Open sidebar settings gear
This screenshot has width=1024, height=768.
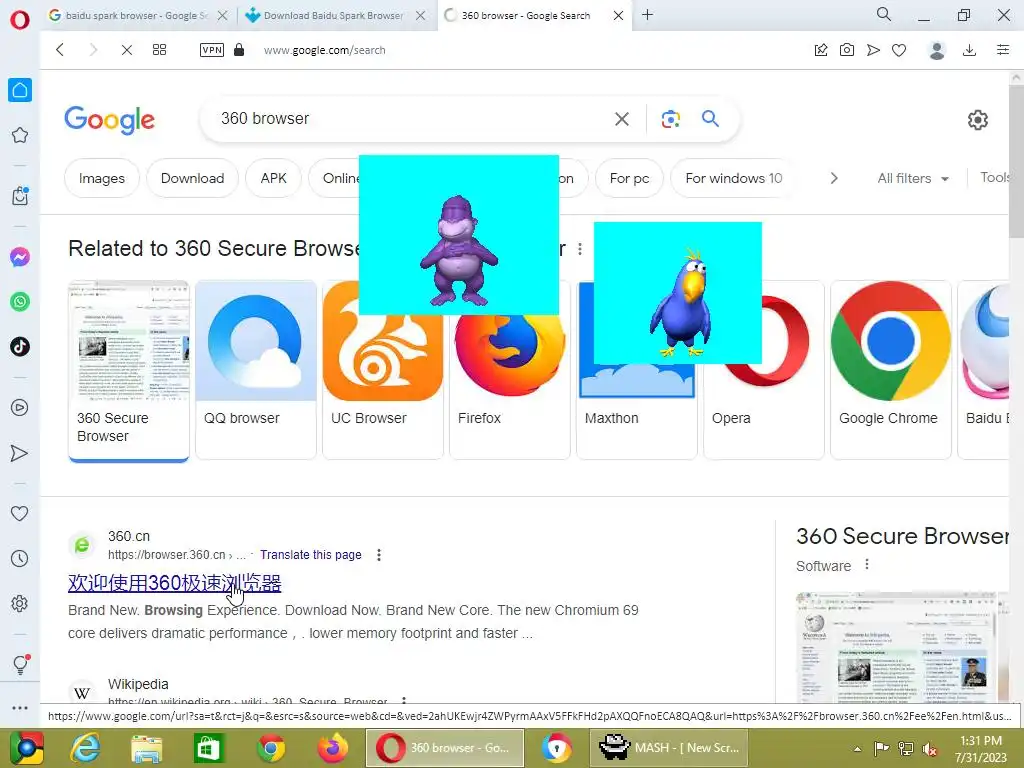20,603
